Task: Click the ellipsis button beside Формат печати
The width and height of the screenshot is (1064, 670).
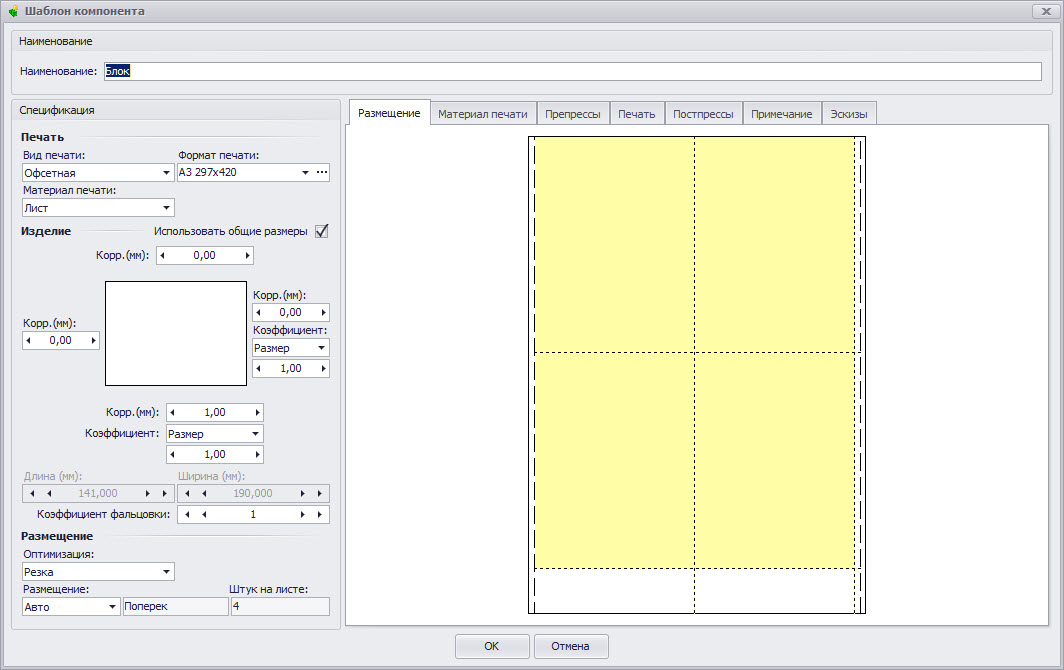Action: click(x=322, y=172)
